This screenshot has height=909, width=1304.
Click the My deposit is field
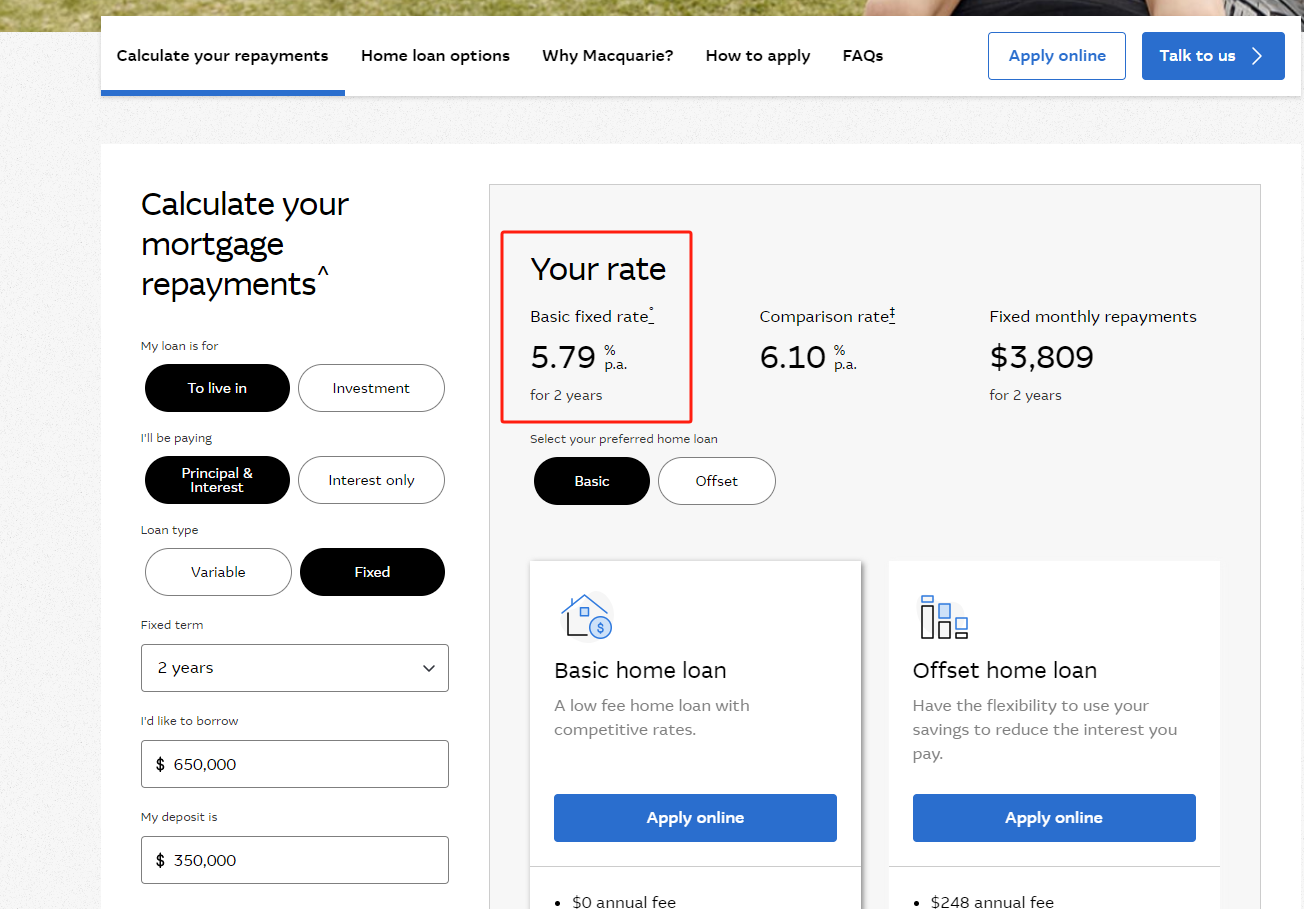(295, 860)
